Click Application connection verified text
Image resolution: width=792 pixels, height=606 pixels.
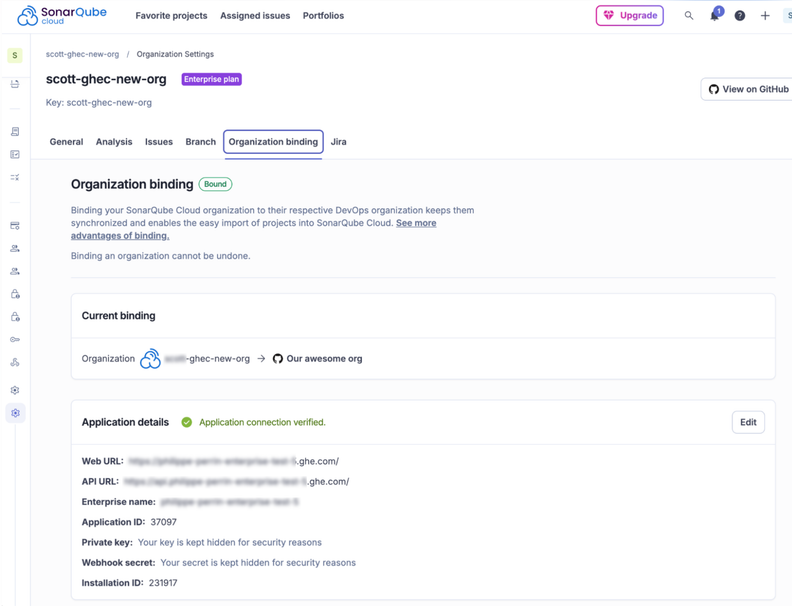[262, 422]
